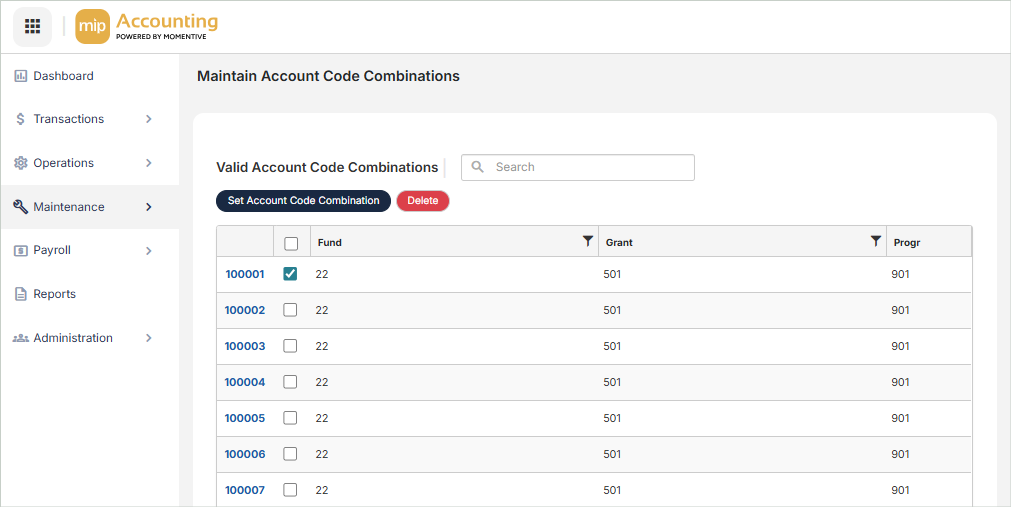Click the Dashboard chart icon
Image resolution: width=1011 pixels, height=507 pixels.
coord(20,76)
